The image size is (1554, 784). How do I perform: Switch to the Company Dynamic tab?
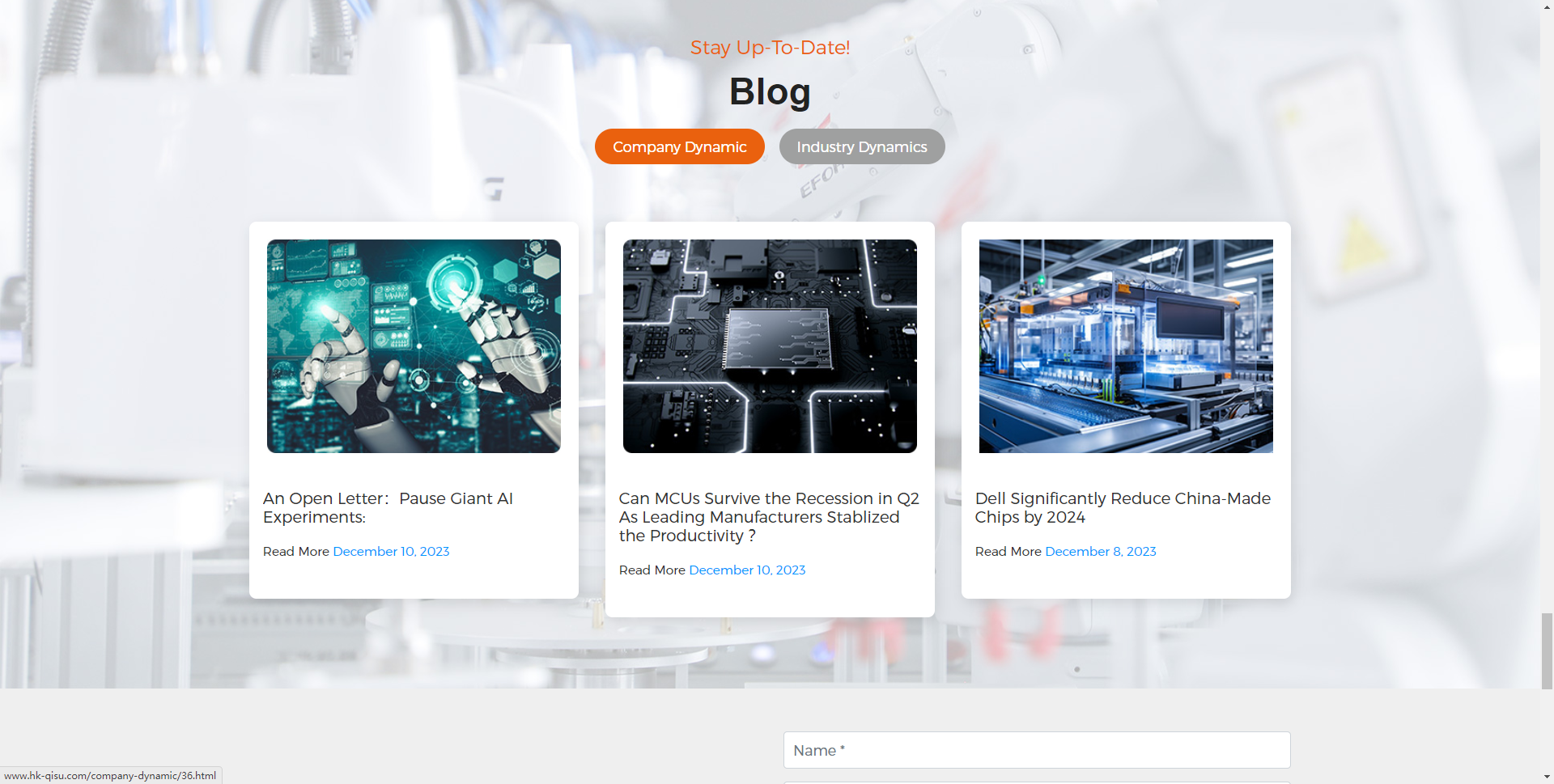[x=679, y=146]
